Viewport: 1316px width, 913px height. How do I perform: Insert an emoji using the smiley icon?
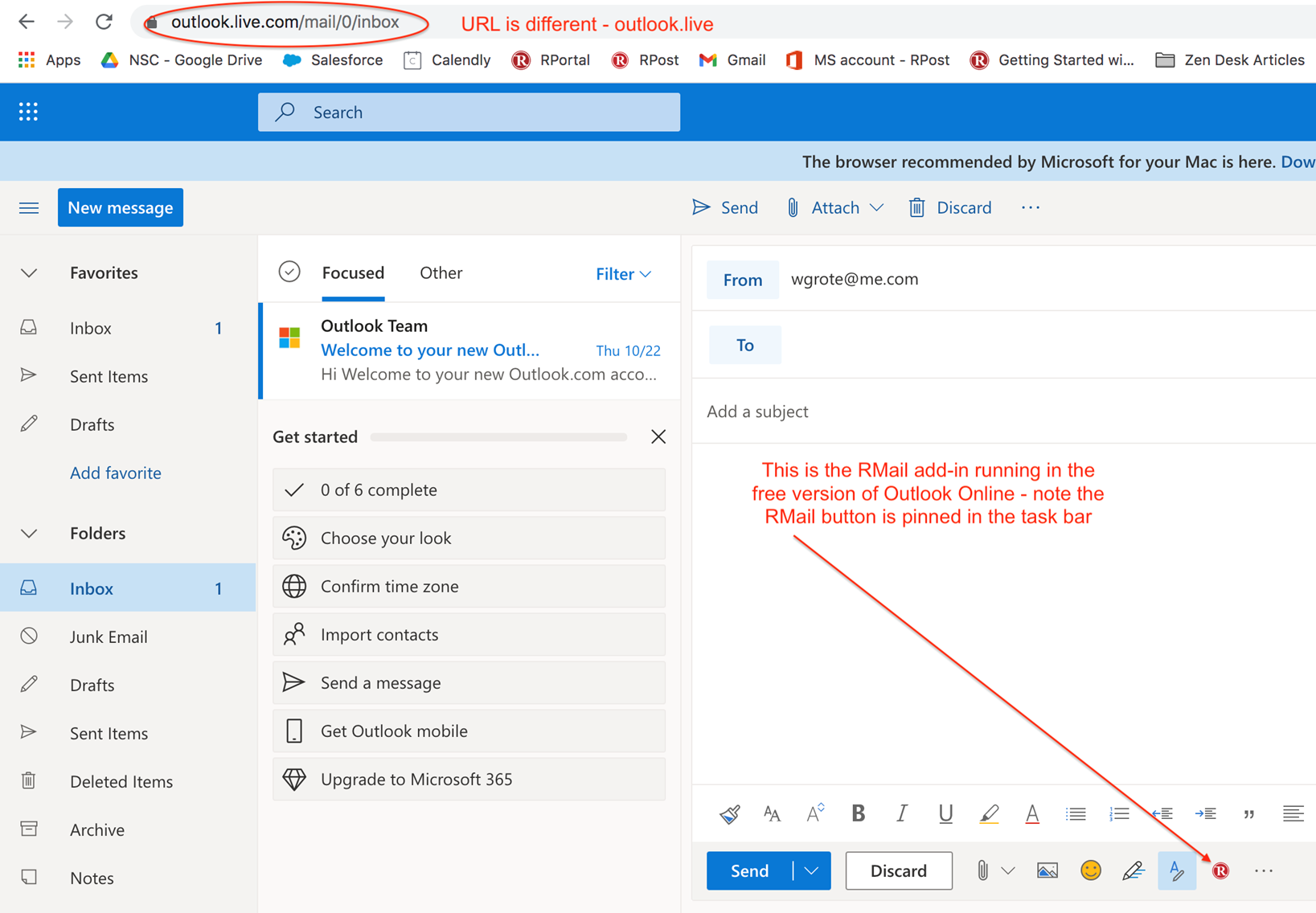click(1090, 870)
